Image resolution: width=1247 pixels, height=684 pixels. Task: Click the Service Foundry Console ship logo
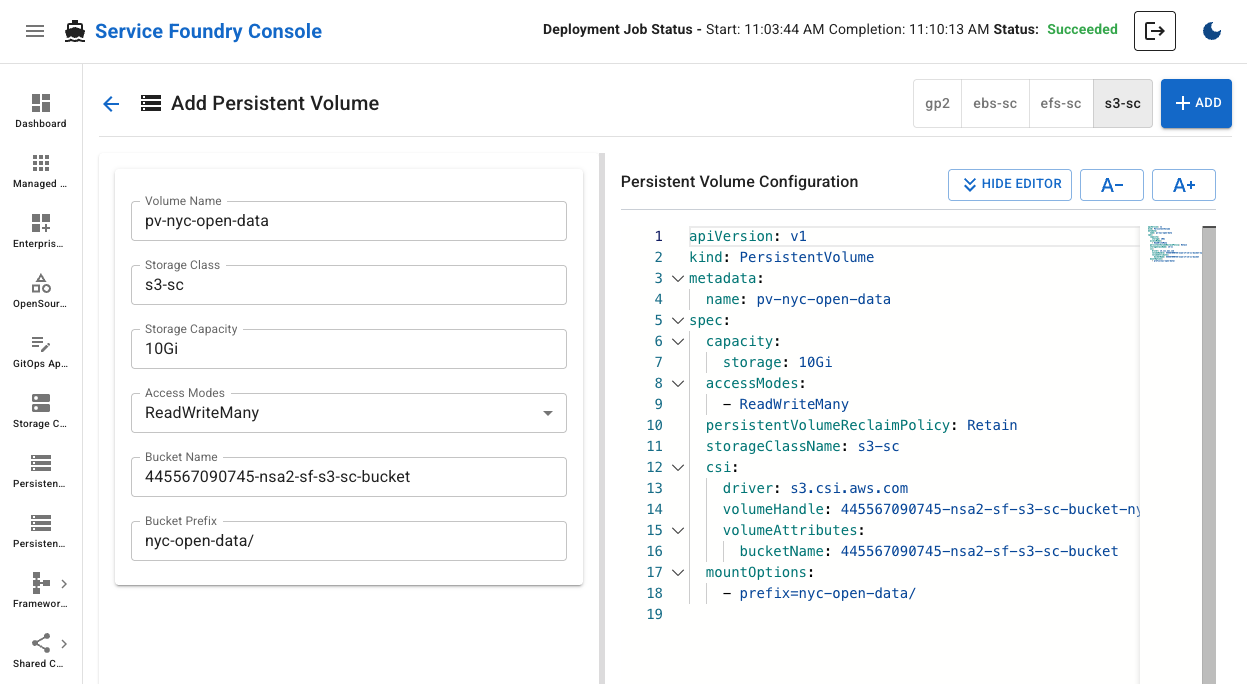click(x=73, y=30)
